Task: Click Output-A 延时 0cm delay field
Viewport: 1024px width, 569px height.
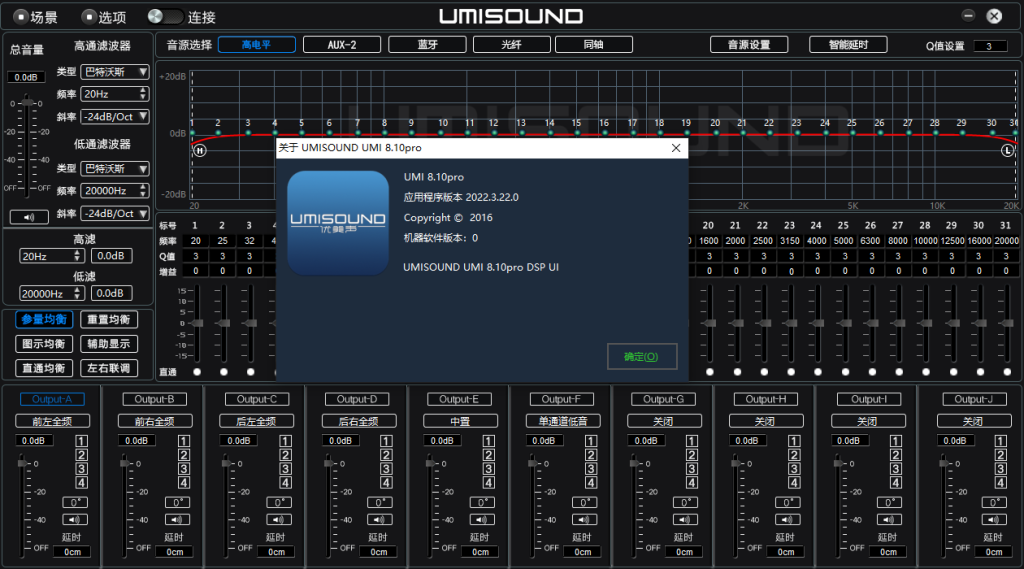Action: [72, 552]
